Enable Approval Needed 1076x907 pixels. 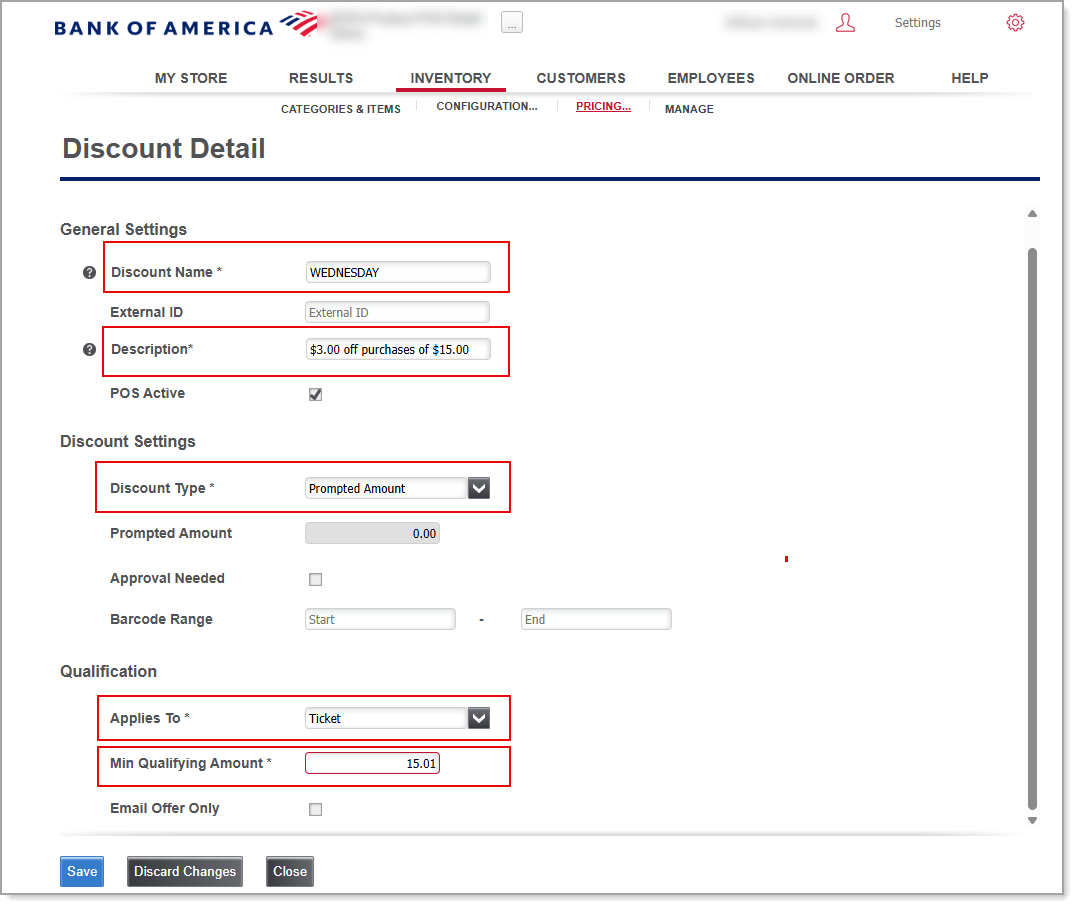[315, 579]
